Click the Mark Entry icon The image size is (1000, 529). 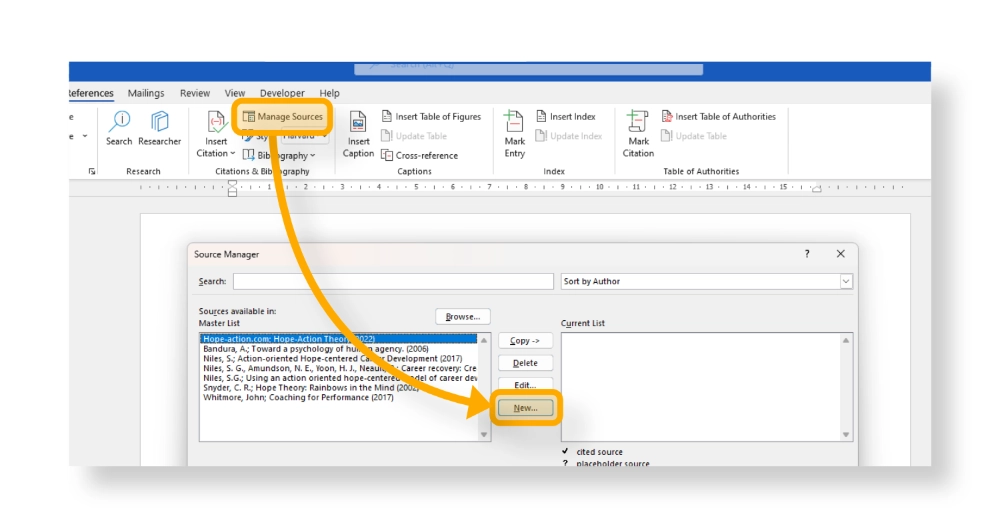[x=514, y=133]
